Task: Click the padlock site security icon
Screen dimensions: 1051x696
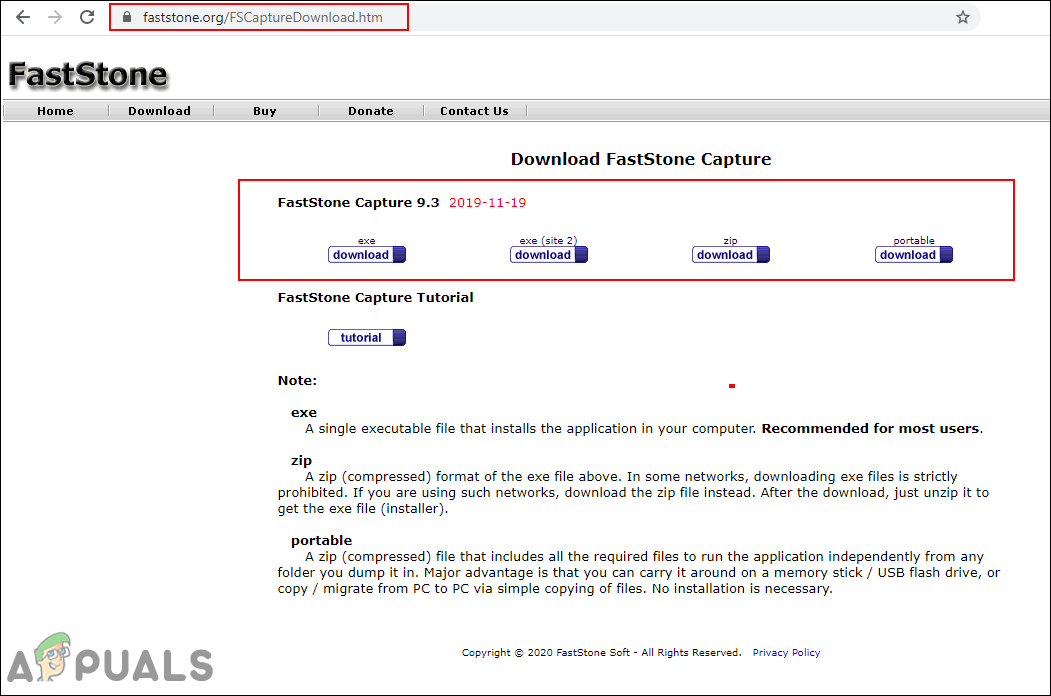Action: (x=126, y=17)
